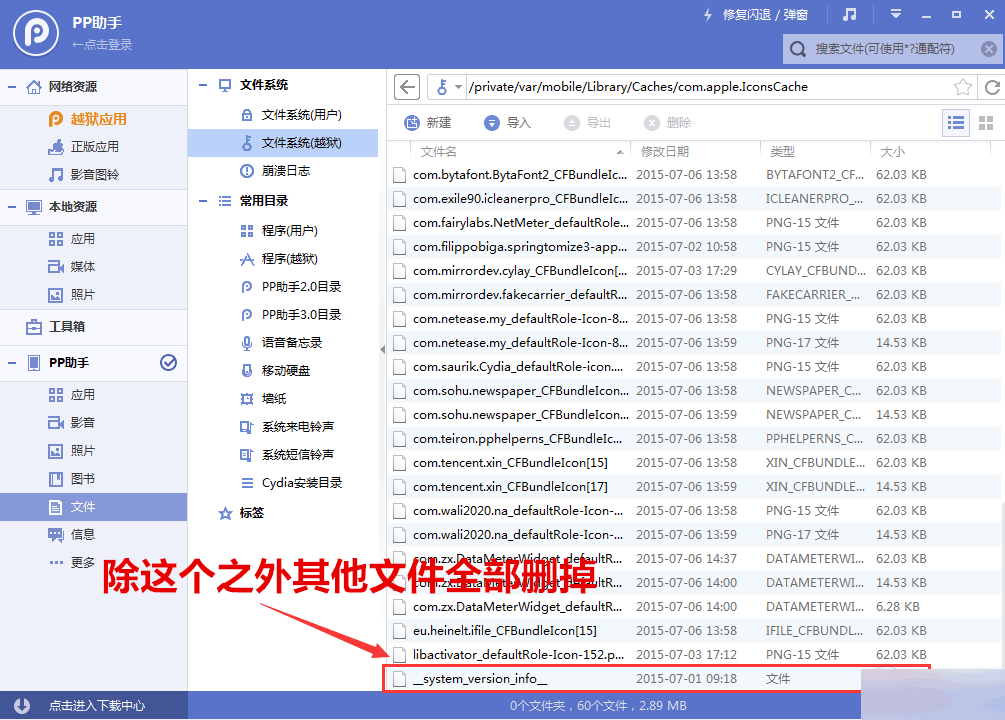Image resolution: width=1005 pixels, height=720 pixels.
Task: Switch to list view
Action: [956, 122]
